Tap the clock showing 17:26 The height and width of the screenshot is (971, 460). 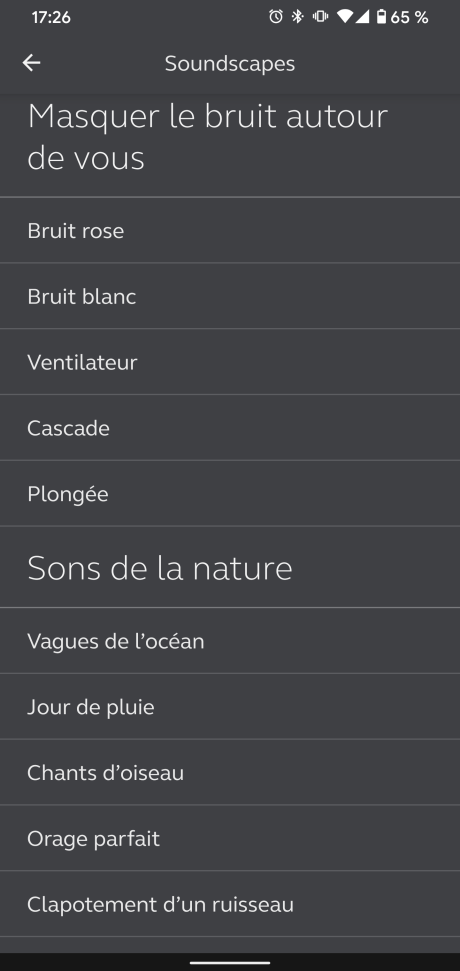[51, 17]
